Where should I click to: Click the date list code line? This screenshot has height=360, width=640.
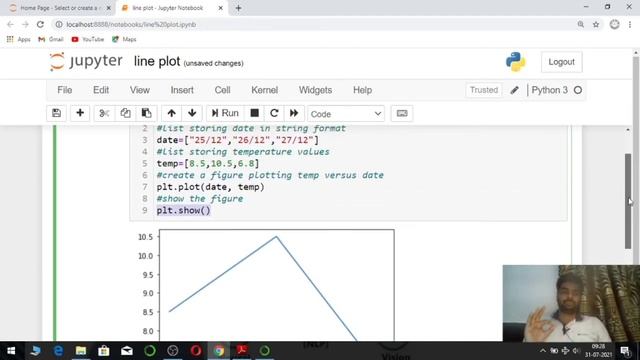[x=238, y=140]
